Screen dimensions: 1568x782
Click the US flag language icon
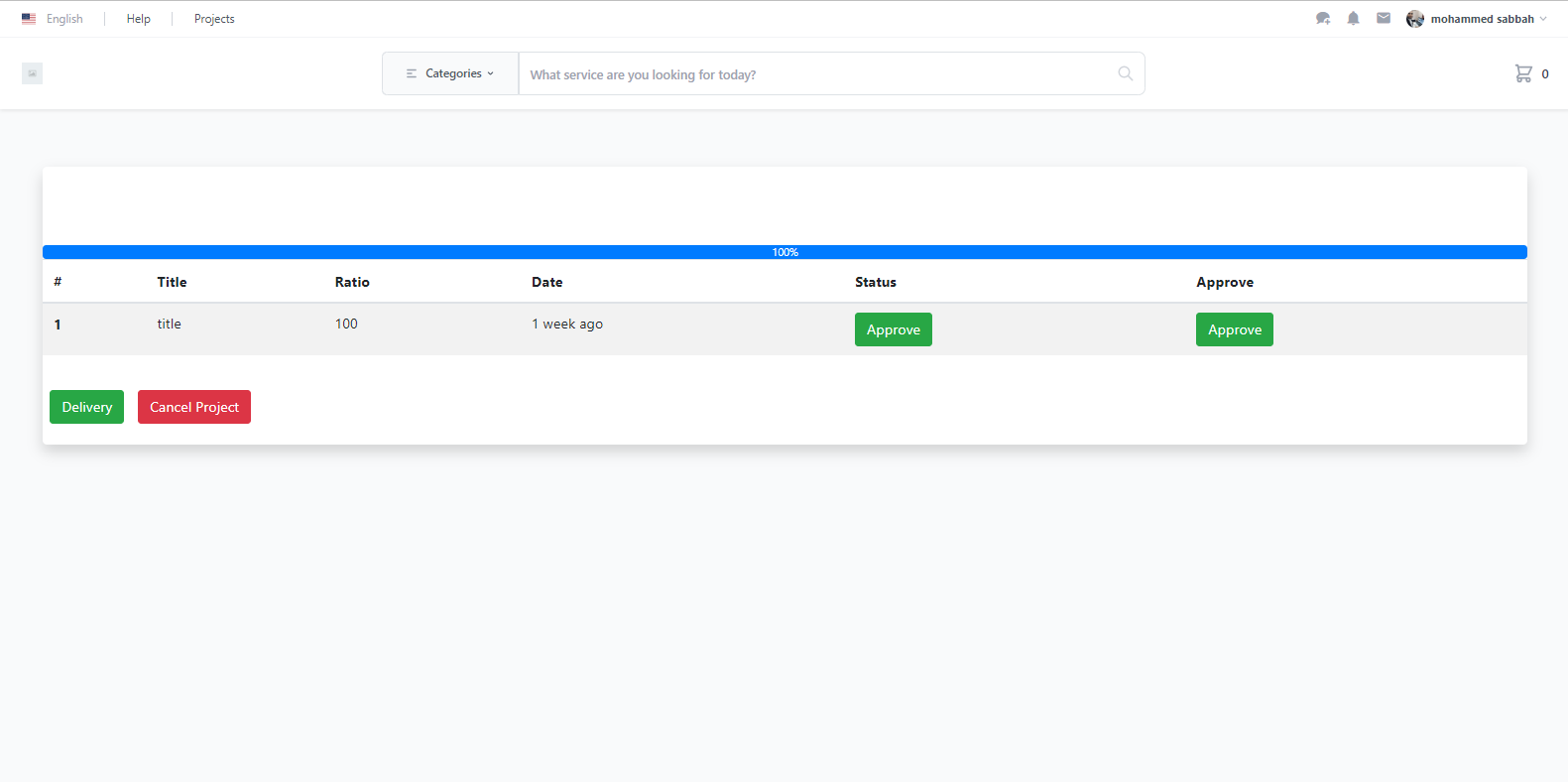[29, 19]
